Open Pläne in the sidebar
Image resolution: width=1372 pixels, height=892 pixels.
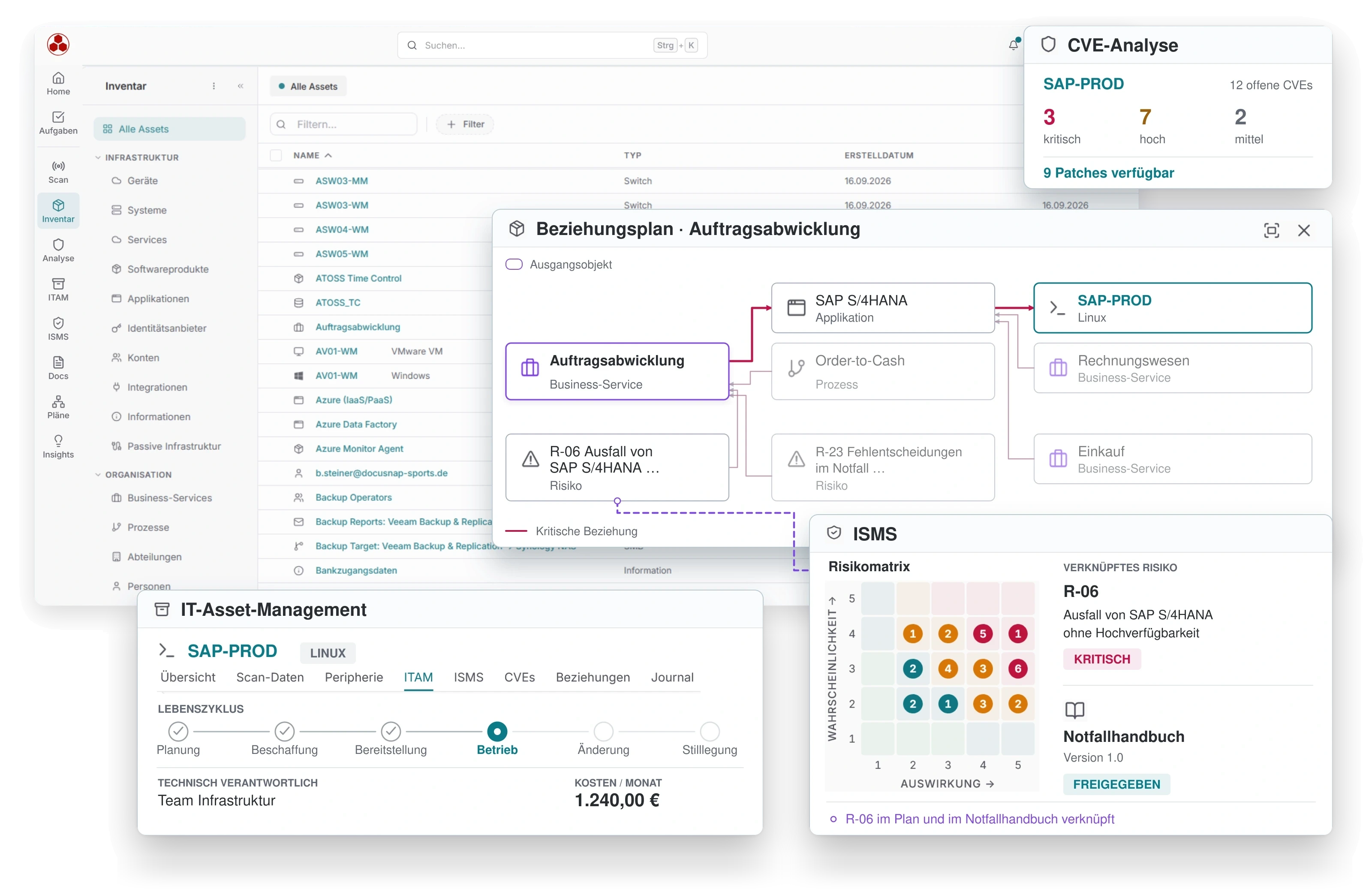coord(58,407)
